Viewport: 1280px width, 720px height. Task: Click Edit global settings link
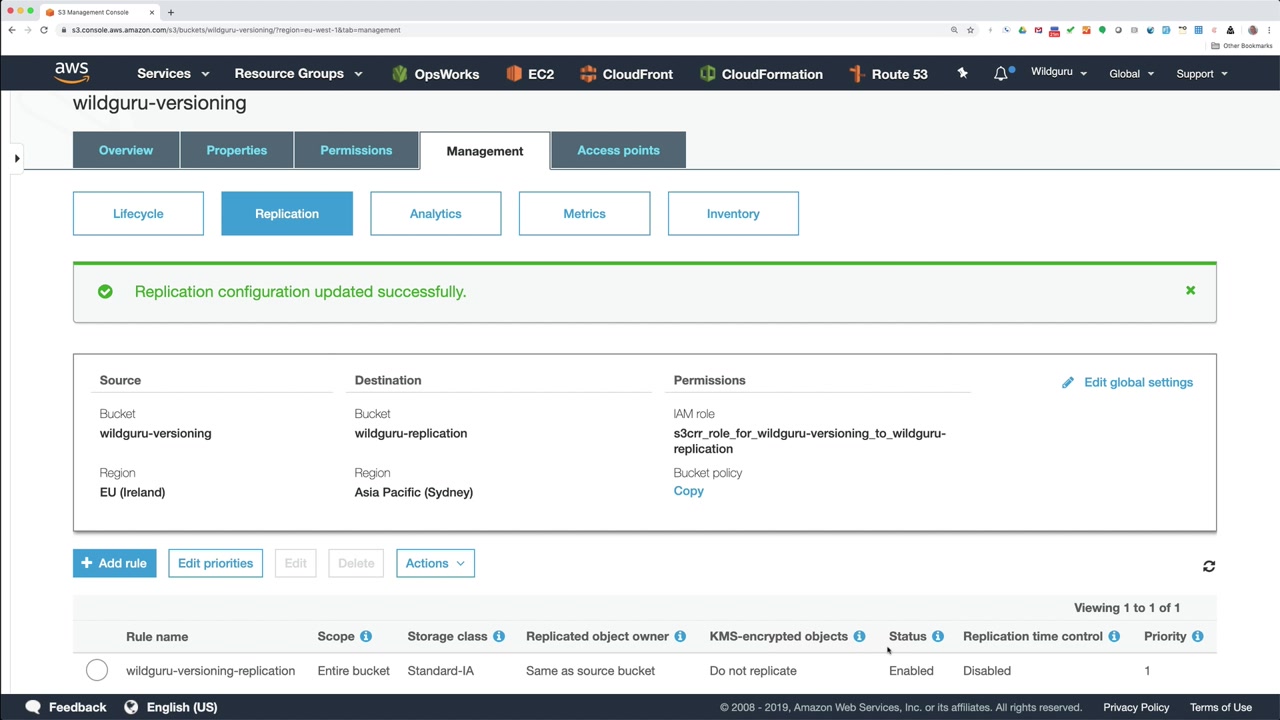click(x=1138, y=382)
